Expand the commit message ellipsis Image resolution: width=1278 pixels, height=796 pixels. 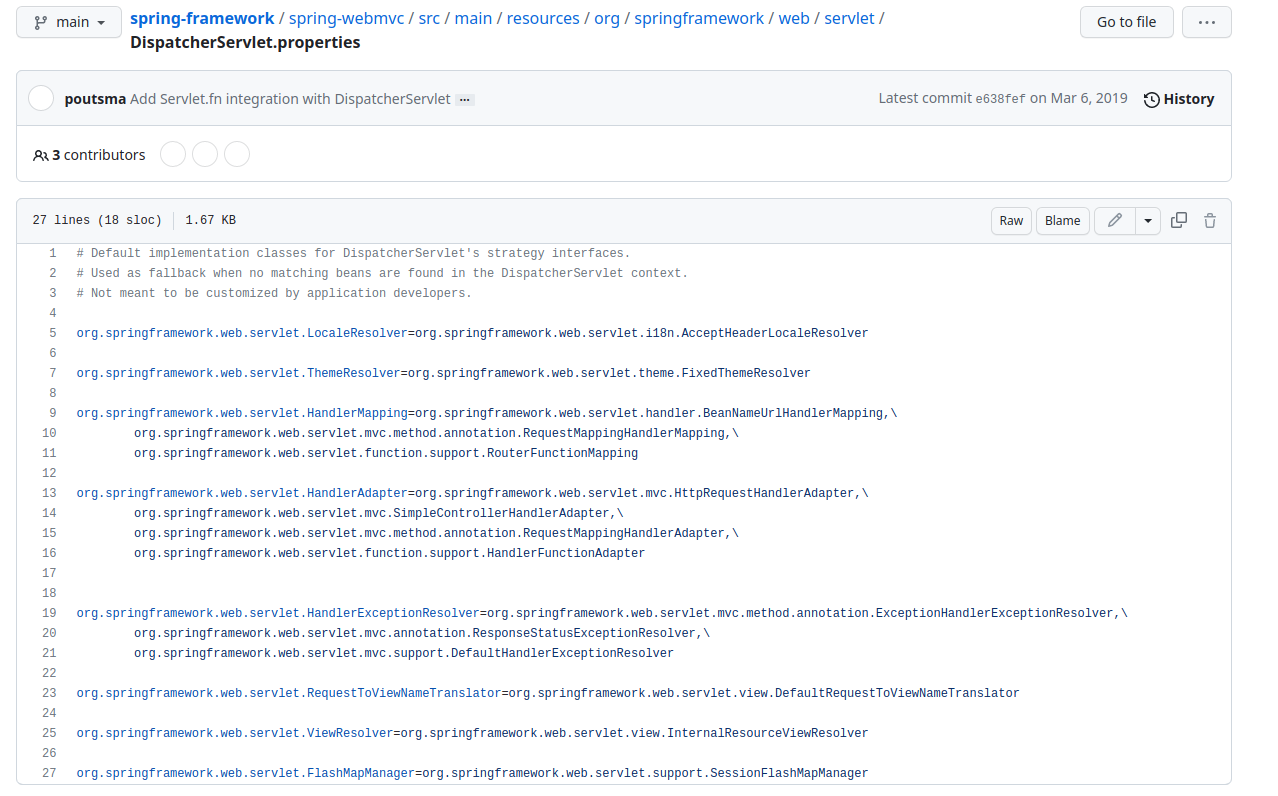pyautogui.click(x=464, y=99)
